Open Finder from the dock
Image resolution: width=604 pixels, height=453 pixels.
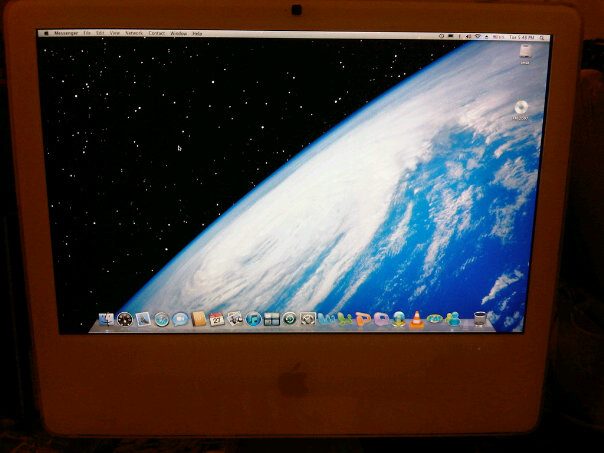point(106,319)
